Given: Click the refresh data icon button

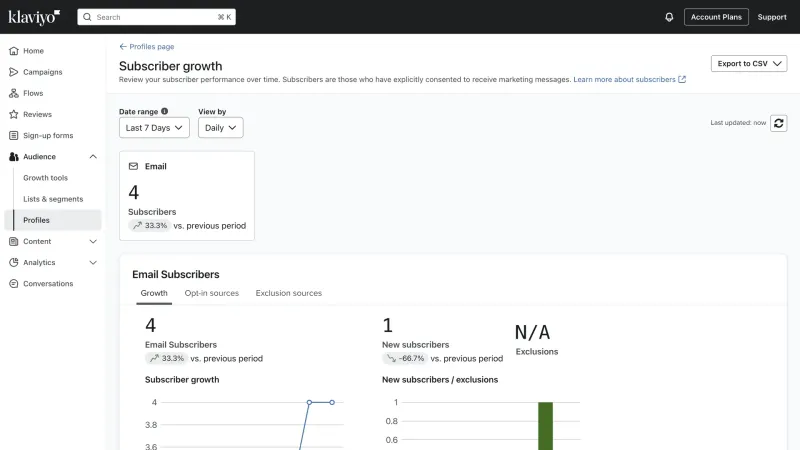Looking at the screenshot, I should pyautogui.click(x=779, y=123).
